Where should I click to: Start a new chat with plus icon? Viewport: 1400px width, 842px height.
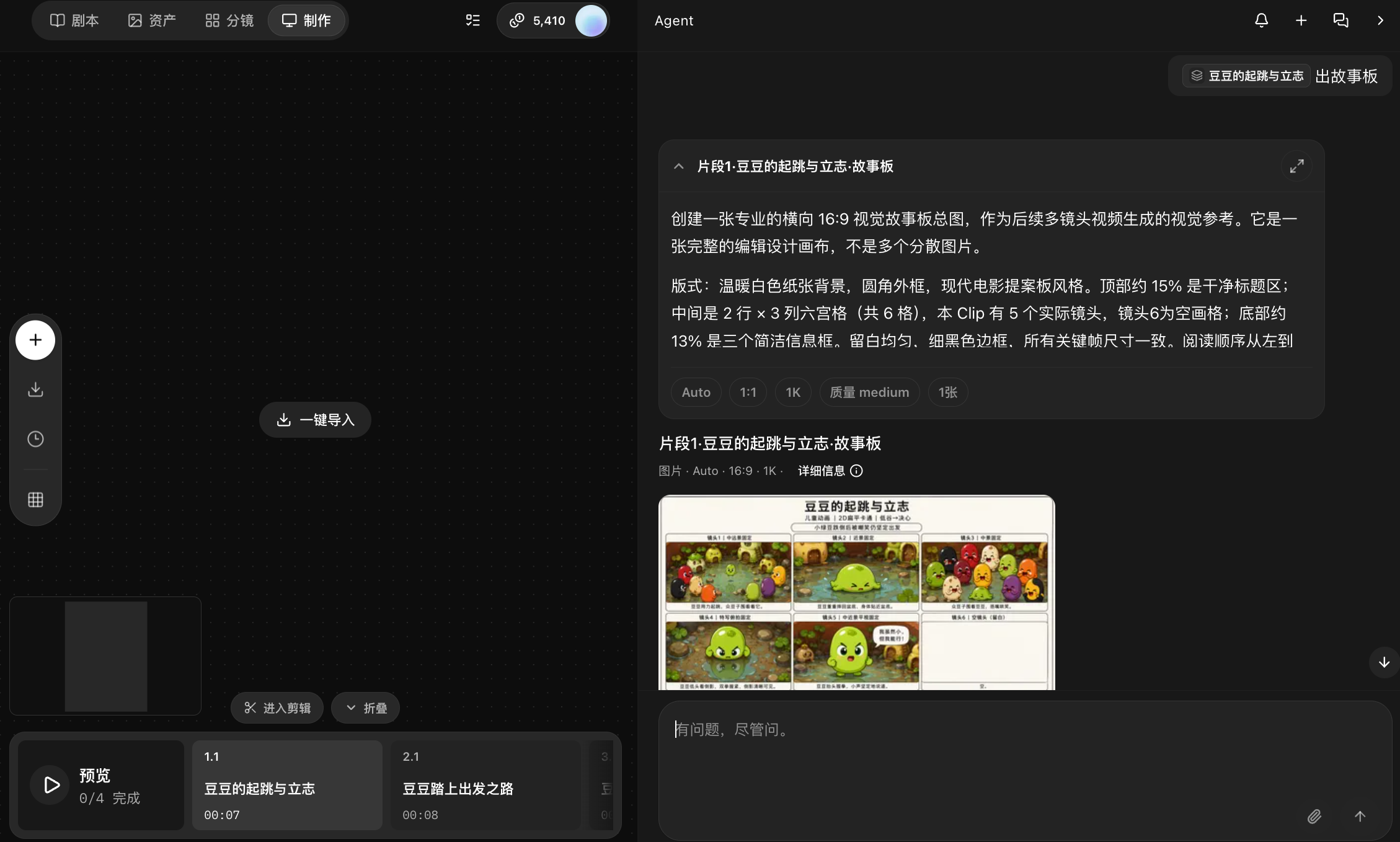click(x=1301, y=20)
